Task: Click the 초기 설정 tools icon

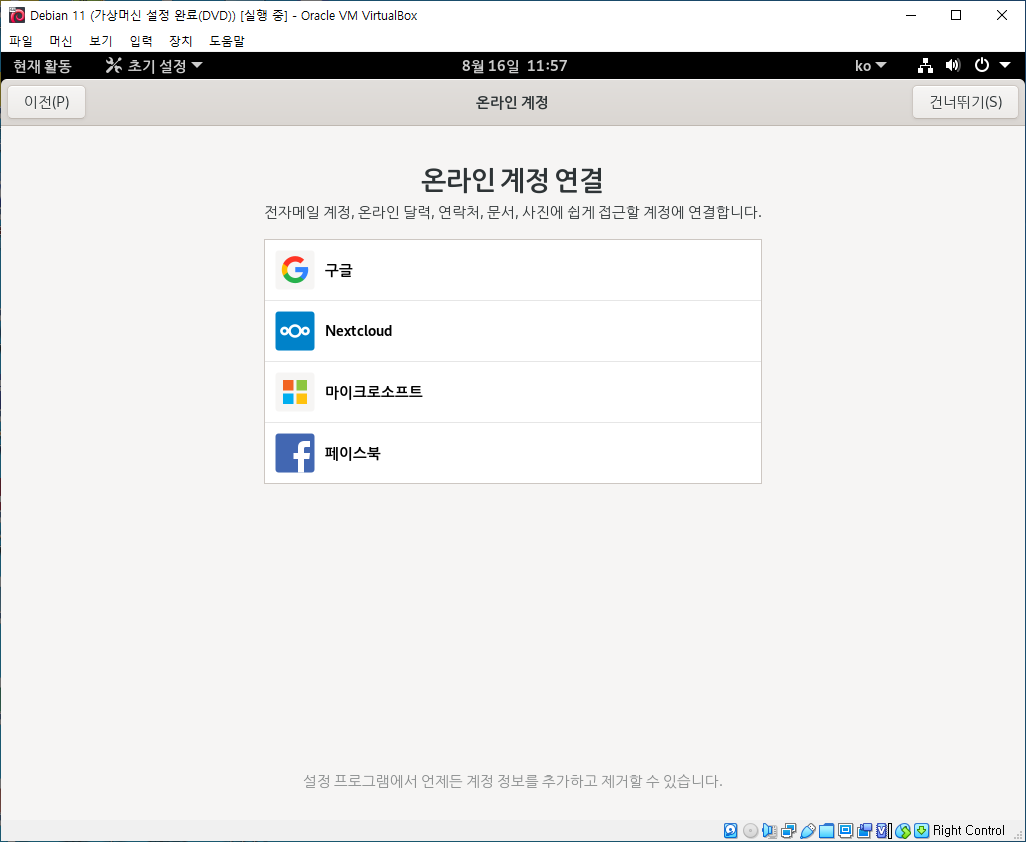Action: 114,65
